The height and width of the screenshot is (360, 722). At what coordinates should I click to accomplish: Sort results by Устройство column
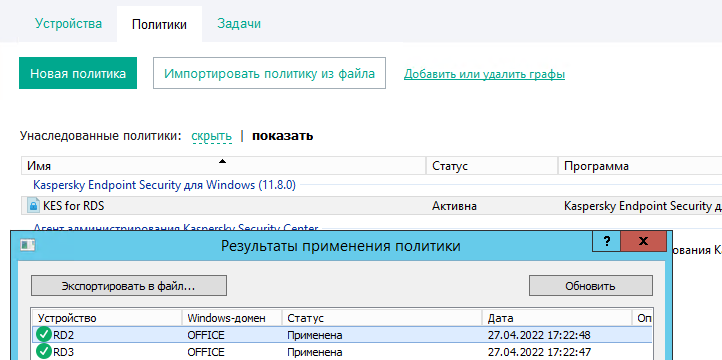[107, 318]
